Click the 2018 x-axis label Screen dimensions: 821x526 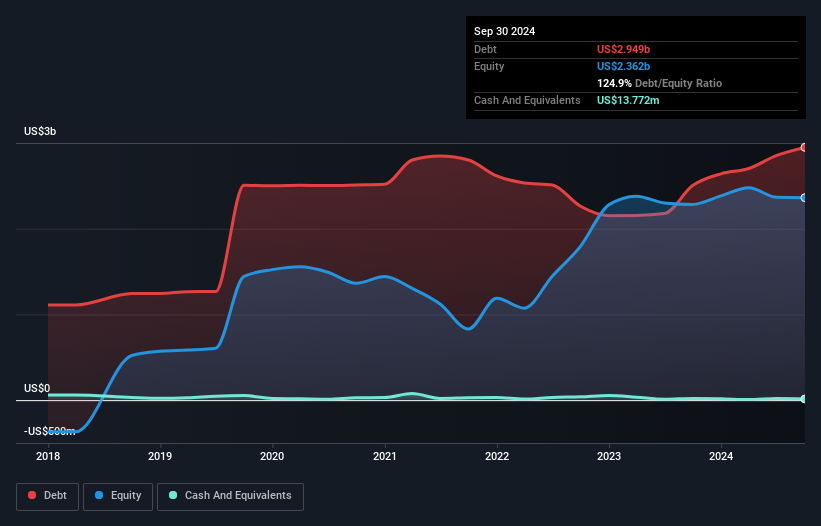(x=48, y=456)
